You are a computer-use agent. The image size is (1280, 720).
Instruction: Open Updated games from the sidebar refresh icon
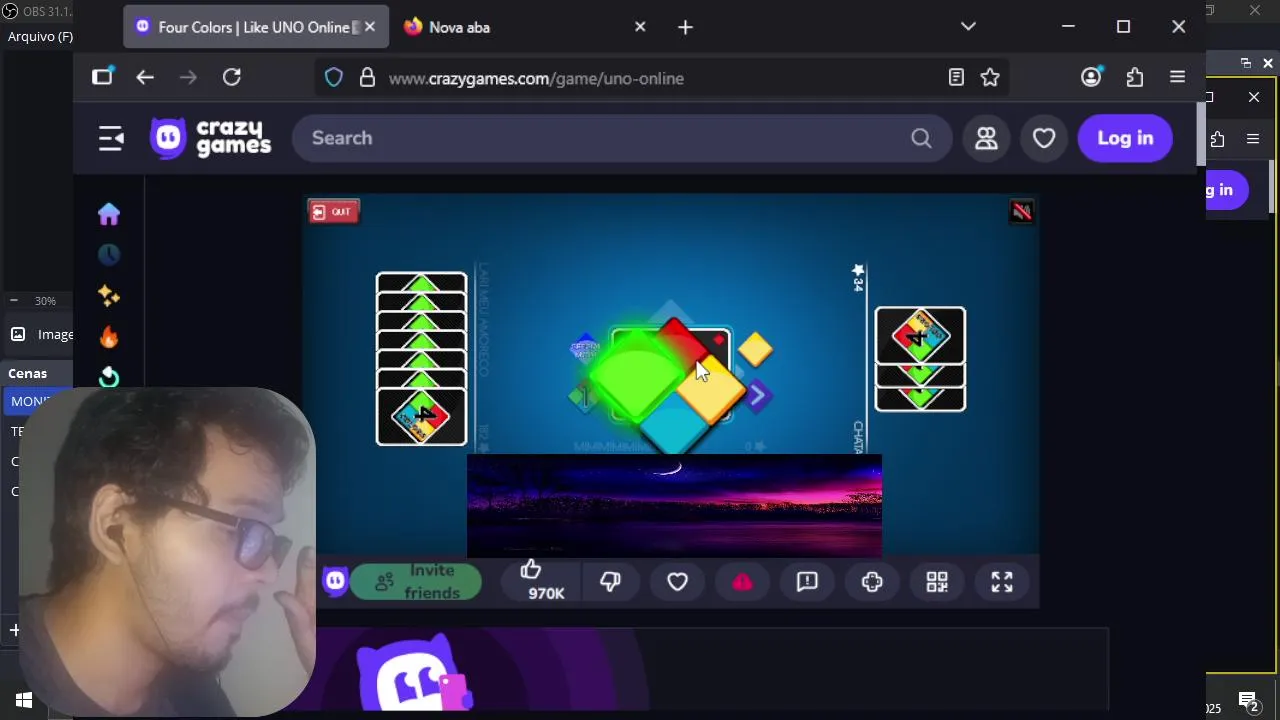pos(109,377)
